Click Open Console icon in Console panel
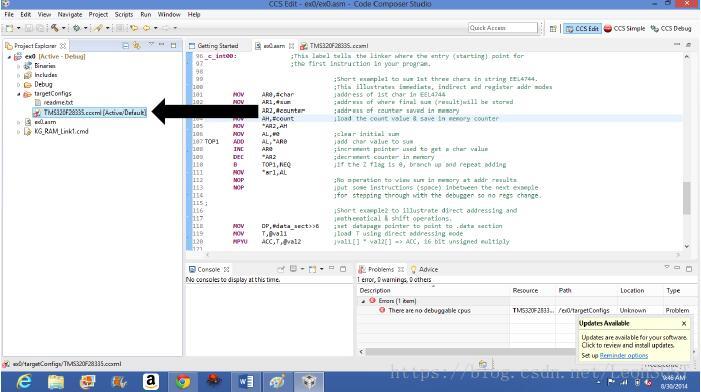Screen dimensions: 701x392 [x=312, y=269]
